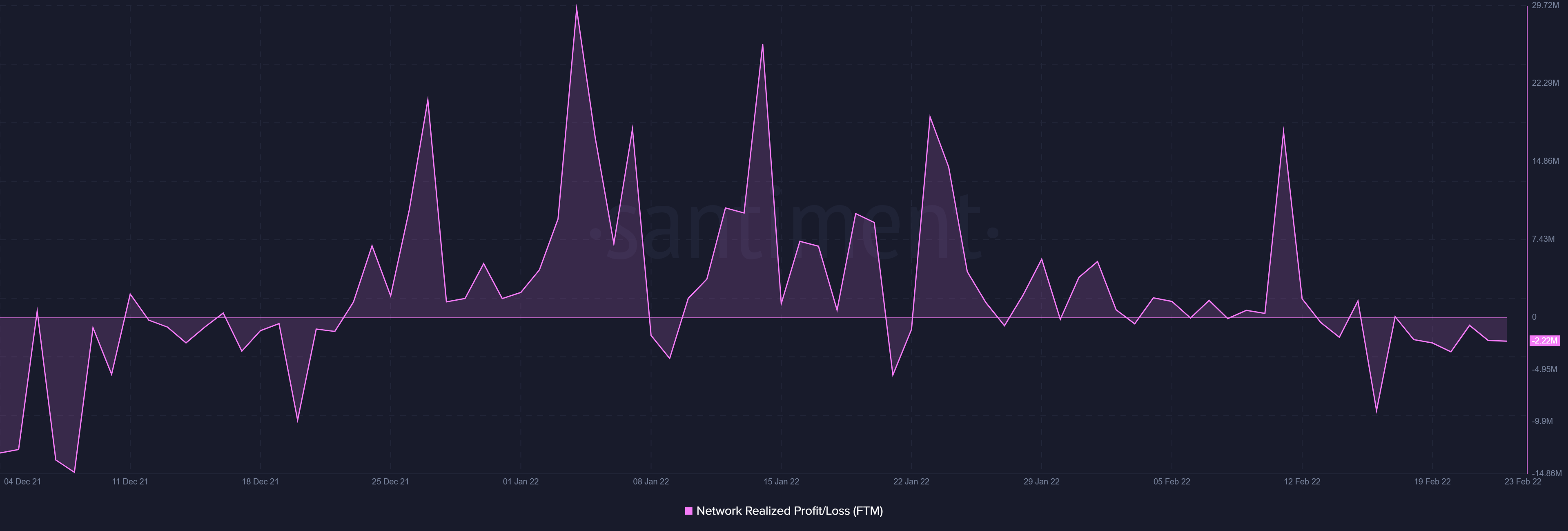Image resolution: width=1568 pixels, height=531 pixels.
Task: Click the pink -2.22M current value badge
Action: tap(1544, 340)
